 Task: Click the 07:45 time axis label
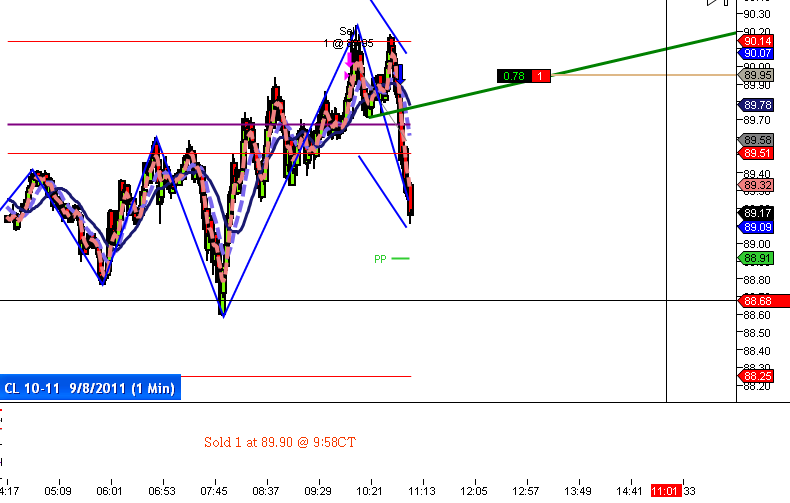click(x=214, y=491)
